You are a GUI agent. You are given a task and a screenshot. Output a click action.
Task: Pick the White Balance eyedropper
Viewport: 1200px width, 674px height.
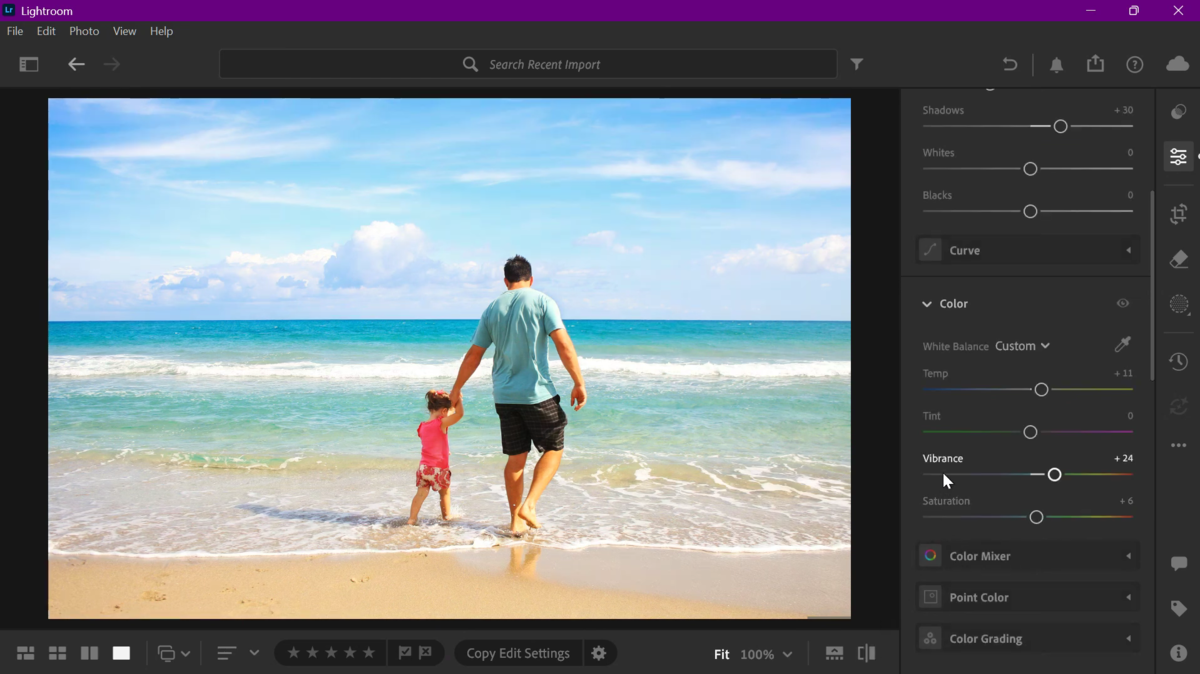point(1123,345)
